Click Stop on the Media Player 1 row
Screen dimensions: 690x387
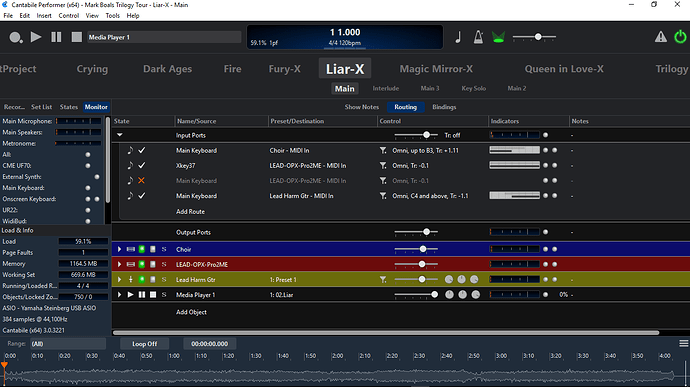(153, 295)
